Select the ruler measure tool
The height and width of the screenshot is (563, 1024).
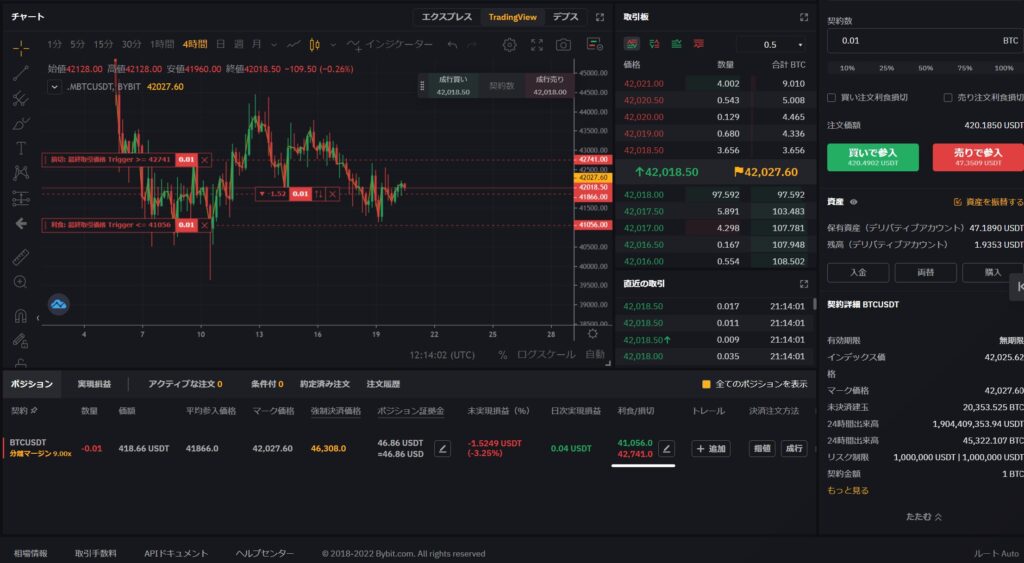21,257
